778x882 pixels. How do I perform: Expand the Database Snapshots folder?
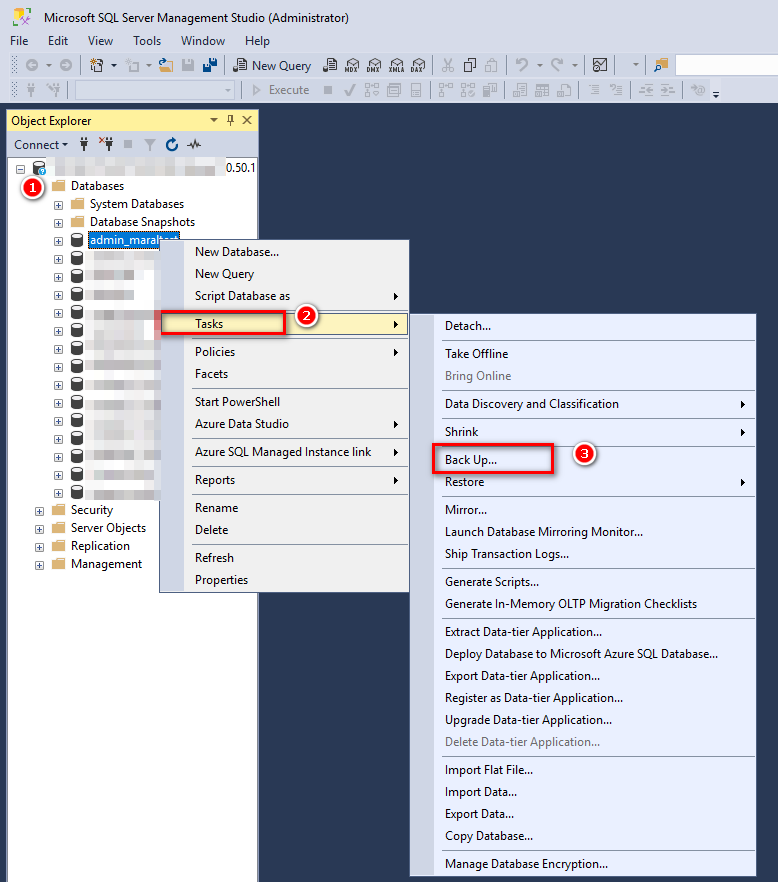59,223
